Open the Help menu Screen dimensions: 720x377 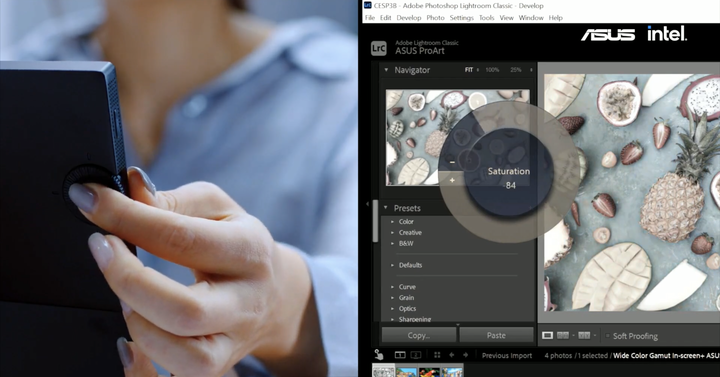pos(556,17)
